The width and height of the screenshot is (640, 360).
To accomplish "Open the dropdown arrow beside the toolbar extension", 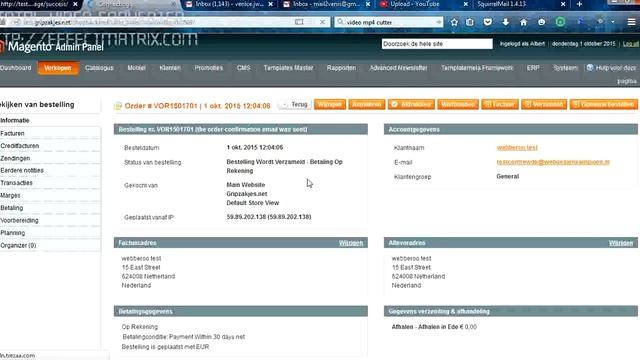I will (x=613, y=22).
